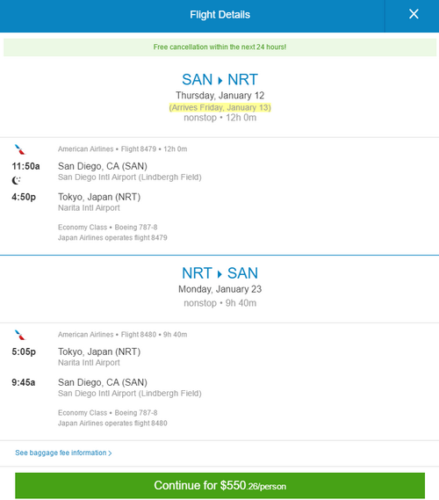The height and width of the screenshot is (500, 439).
Task: Click the Monday, January 23 return date
Action: point(220,289)
